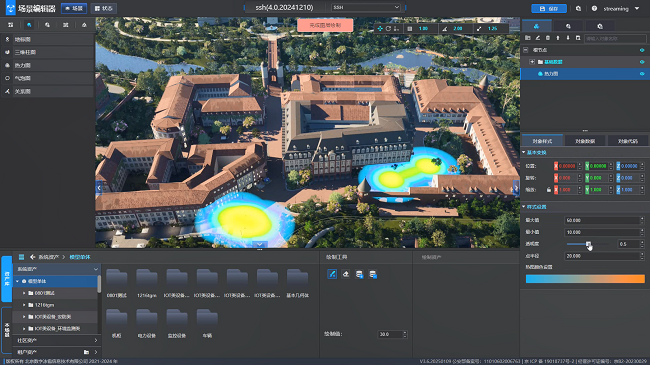Toggle visibility eye of the folder row

pos(642,62)
